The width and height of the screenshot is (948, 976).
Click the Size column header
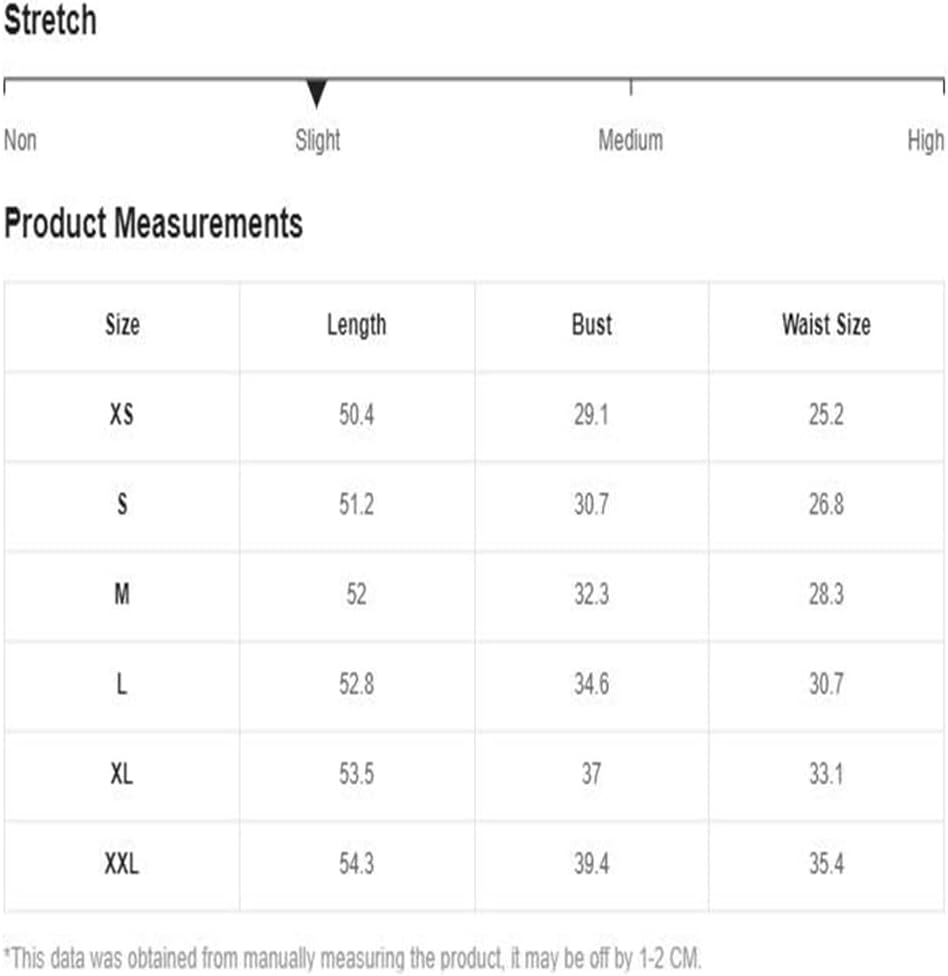tap(122, 325)
